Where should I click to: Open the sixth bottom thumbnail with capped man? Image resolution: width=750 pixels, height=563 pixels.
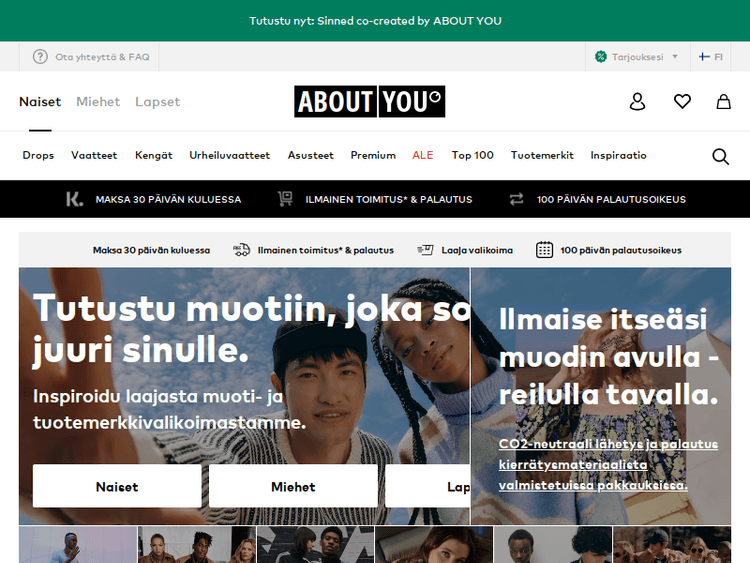(x=672, y=544)
